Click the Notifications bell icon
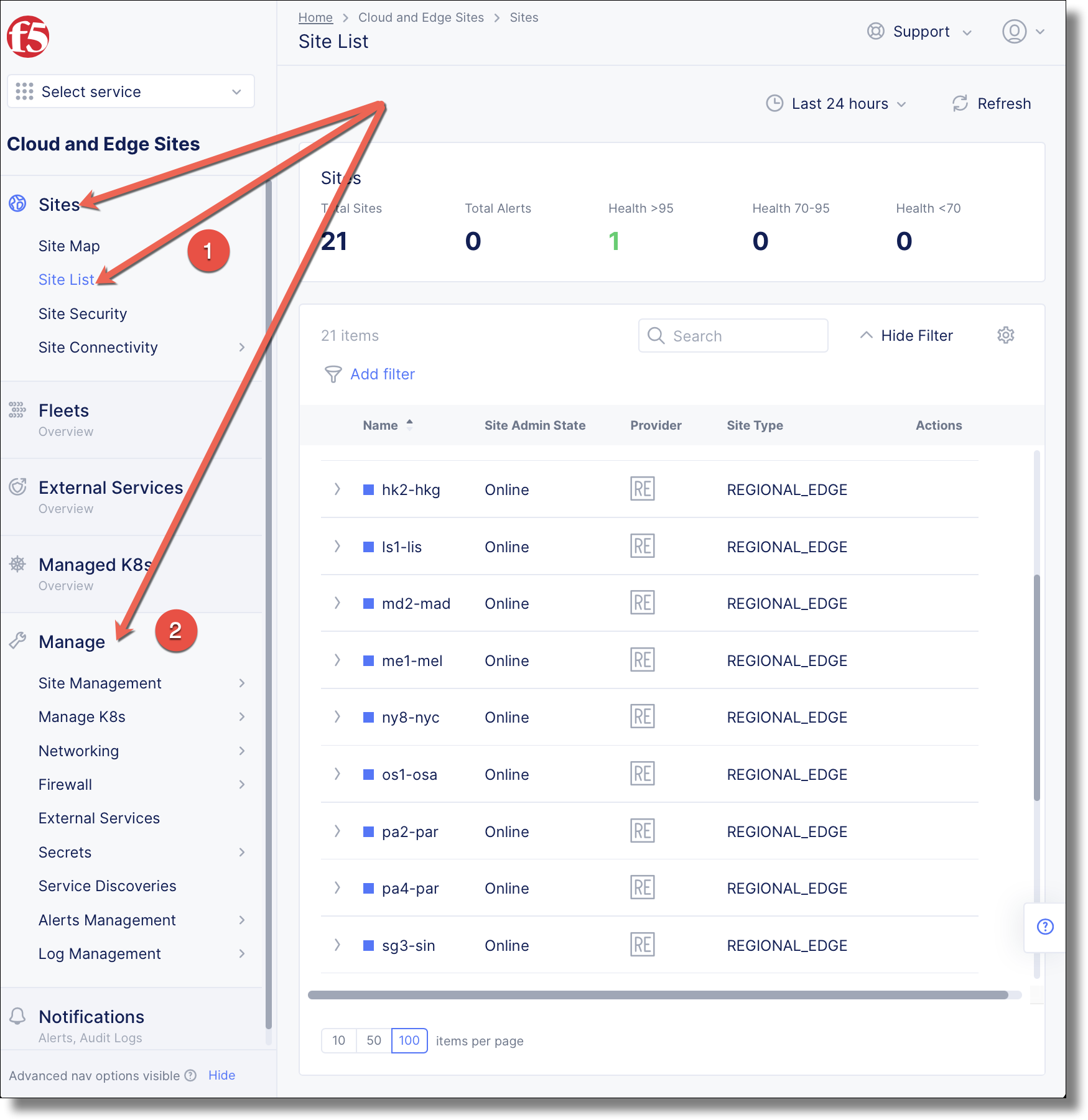 coord(17,1016)
